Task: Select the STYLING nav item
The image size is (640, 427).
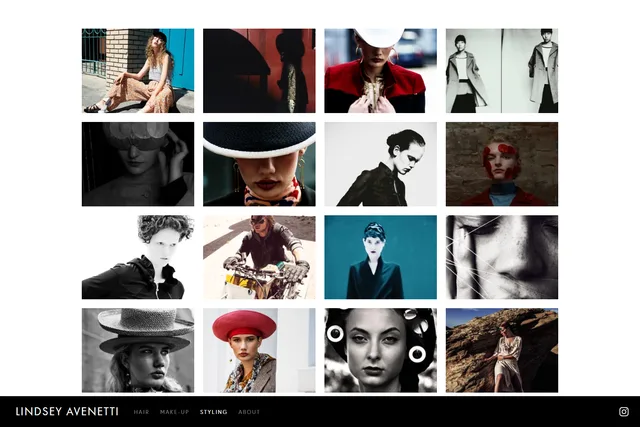Action: (213, 412)
